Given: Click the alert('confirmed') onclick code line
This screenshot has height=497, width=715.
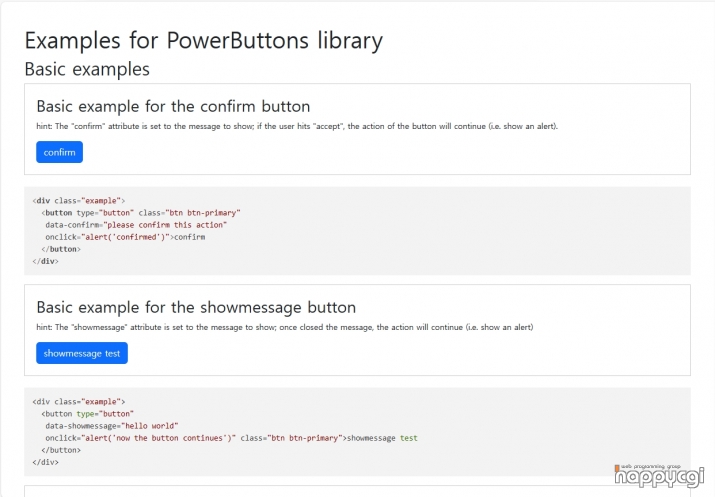Looking at the screenshot, I should pos(125,237).
